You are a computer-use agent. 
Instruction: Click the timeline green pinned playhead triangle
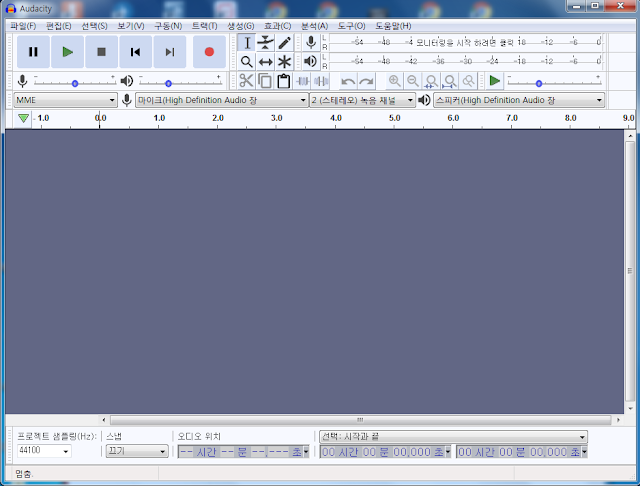[23, 118]
